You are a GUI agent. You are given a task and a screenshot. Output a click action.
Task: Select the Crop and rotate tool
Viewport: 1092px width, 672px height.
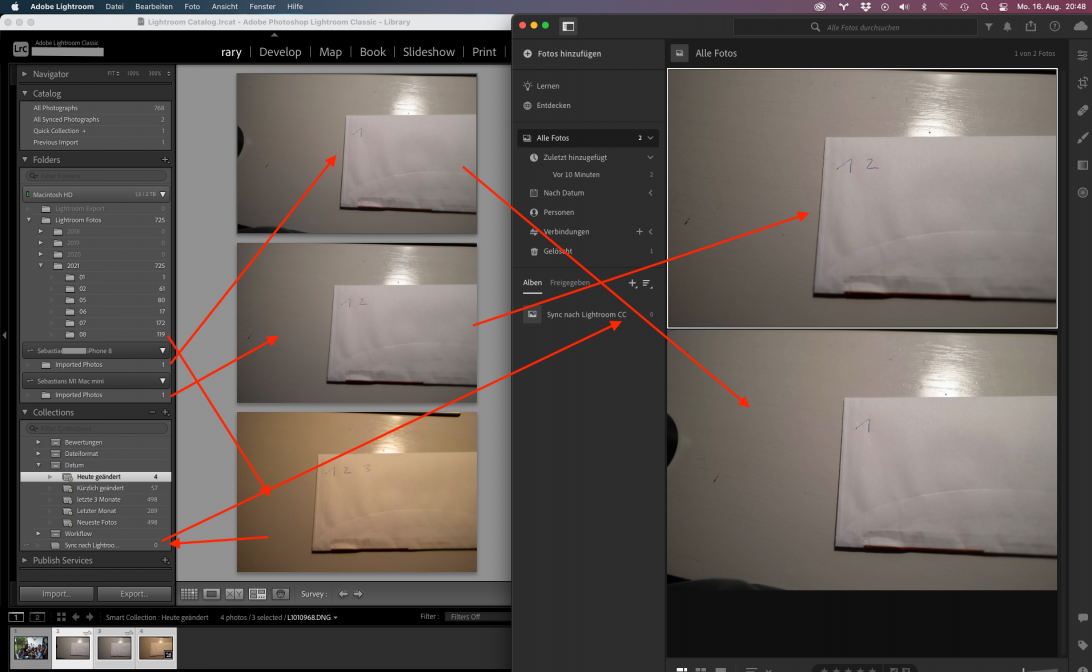(1082, 82)
